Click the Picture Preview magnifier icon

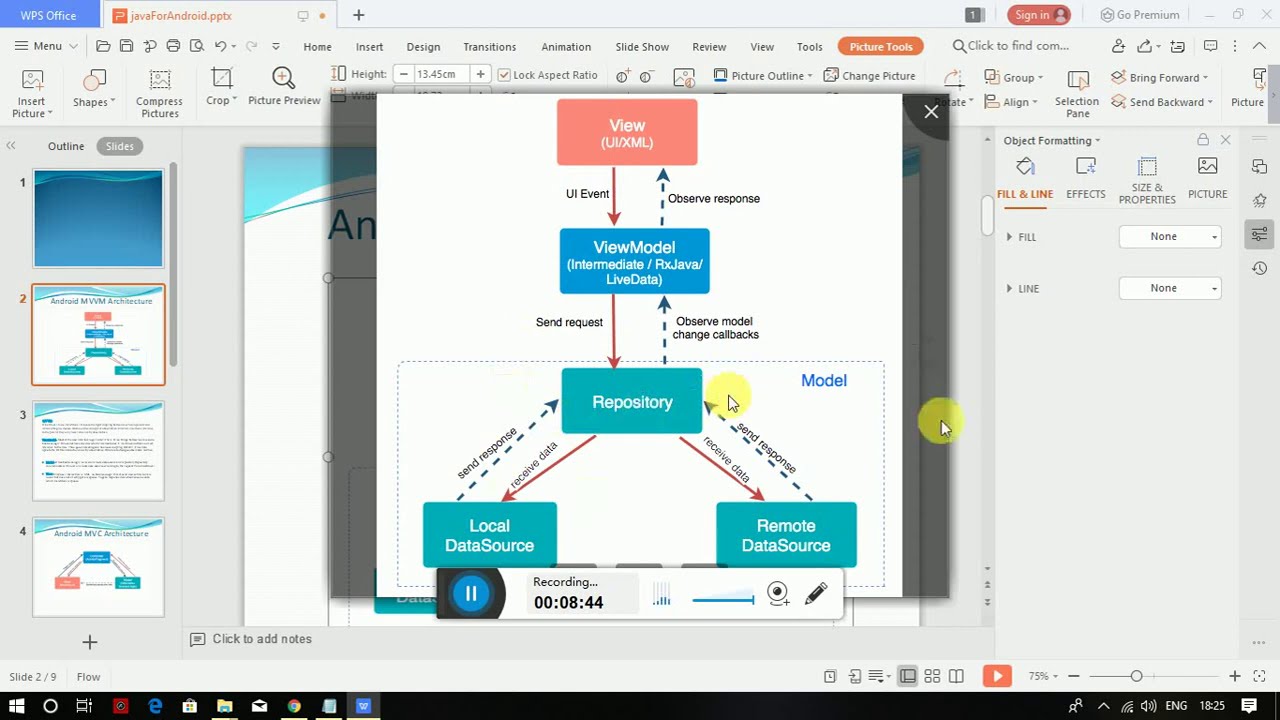[x=284, y=78]
